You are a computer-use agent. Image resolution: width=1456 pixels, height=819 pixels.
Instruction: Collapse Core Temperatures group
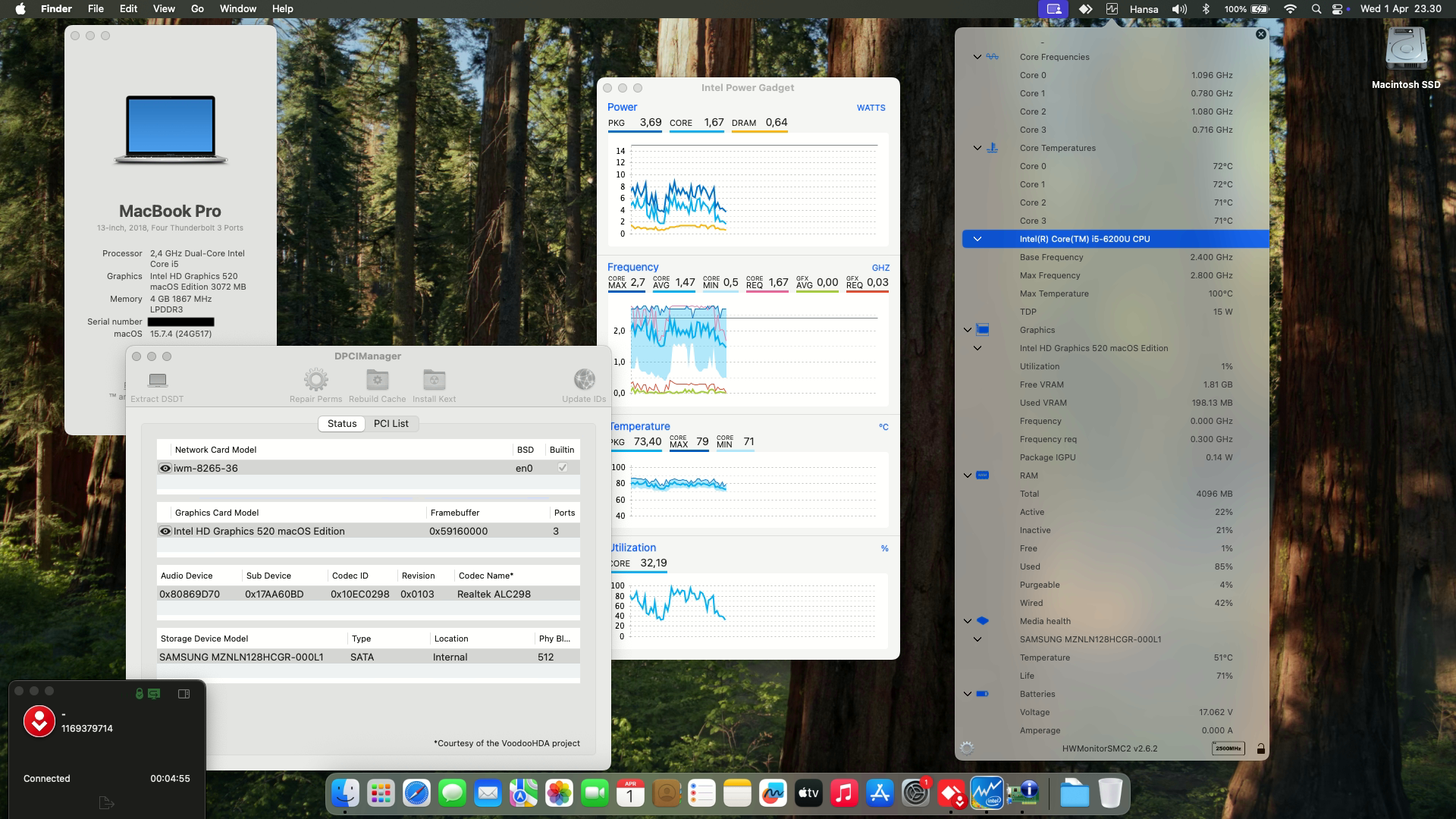click(x=977, y=148)
